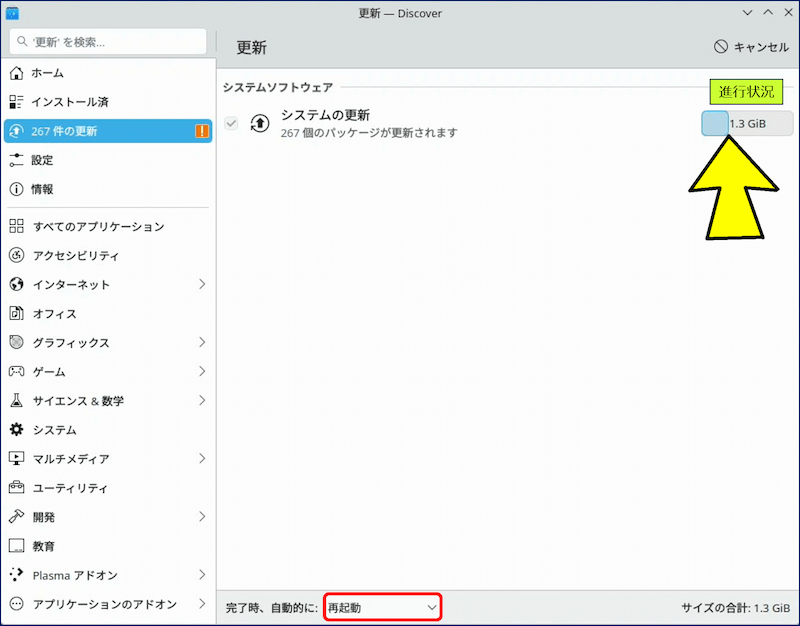
Task: Click the アクセシビリティ accessibility icon
Action: pos(16,256)
